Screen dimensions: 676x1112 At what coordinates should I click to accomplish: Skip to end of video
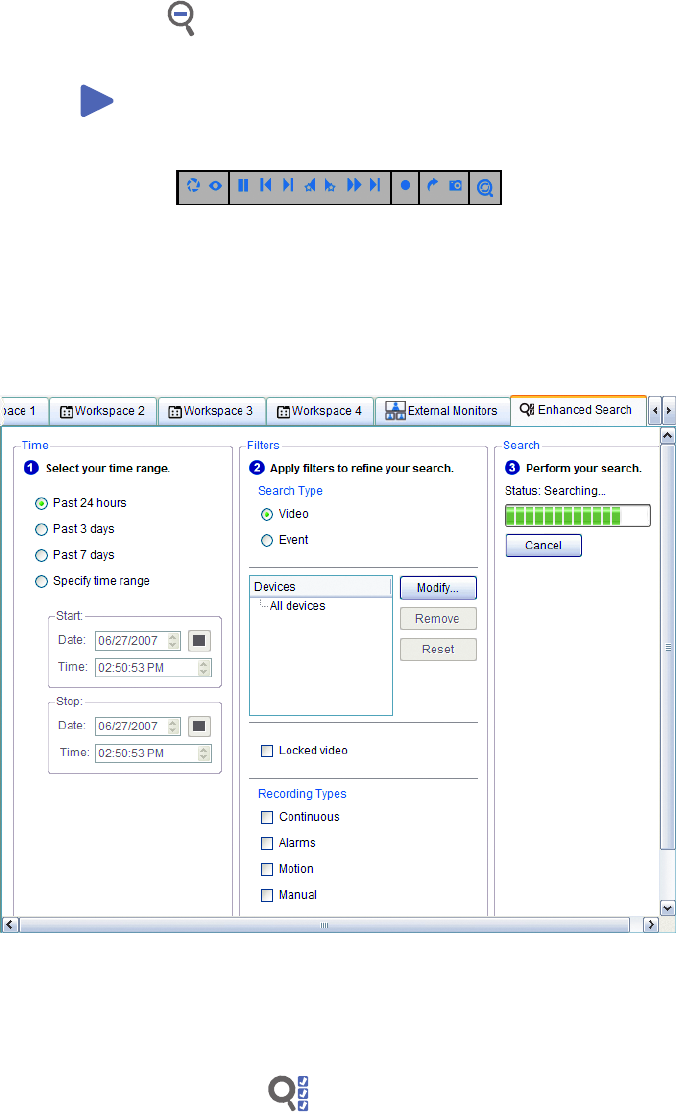pos(375,185)
